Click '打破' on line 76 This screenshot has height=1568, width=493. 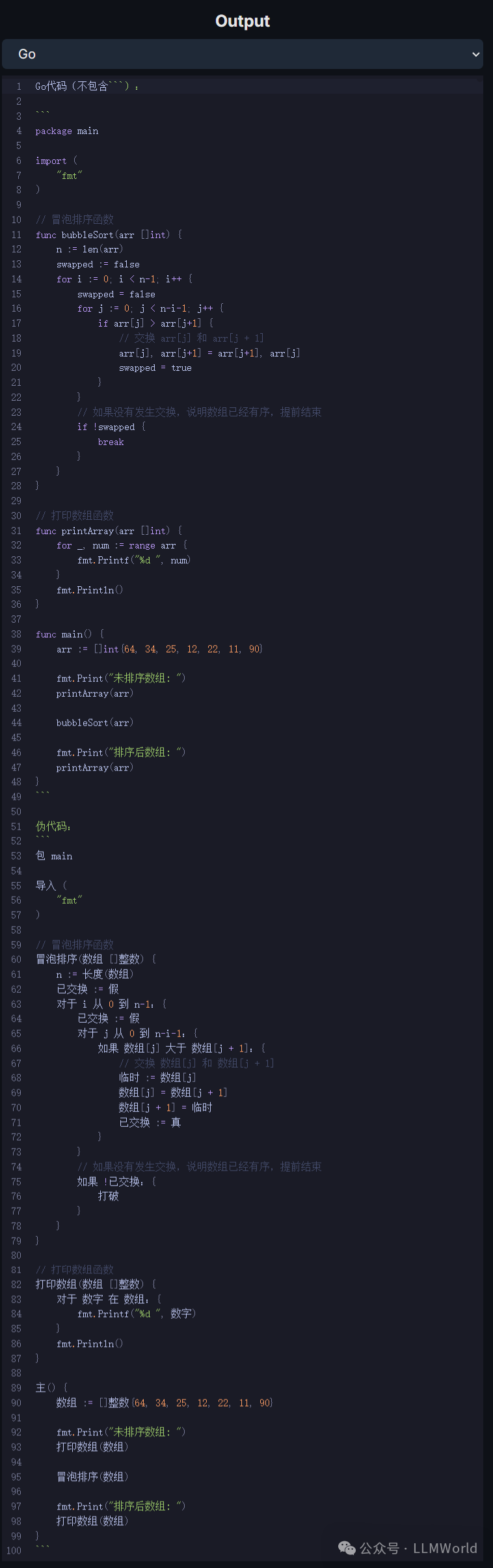108,1196
